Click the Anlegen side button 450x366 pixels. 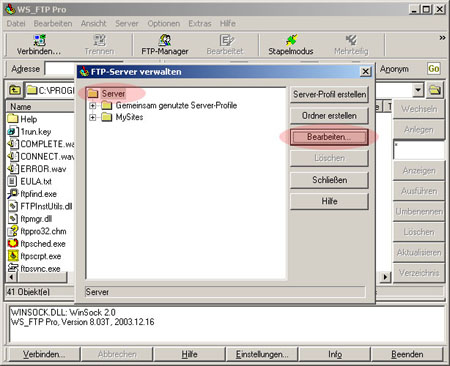(x=419, y=130)
